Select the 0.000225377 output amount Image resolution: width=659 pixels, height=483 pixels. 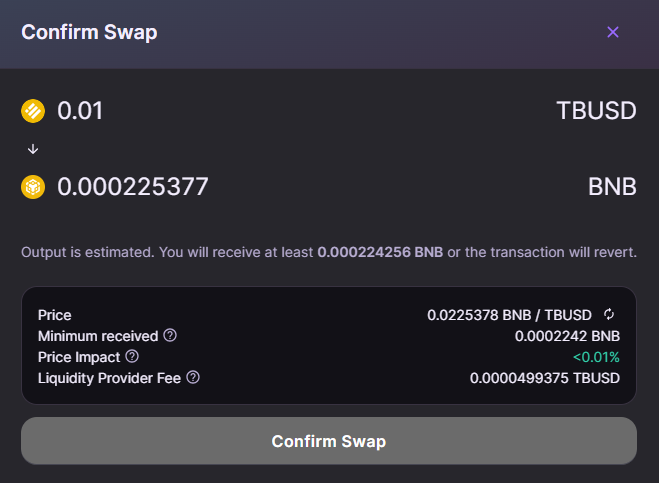pyautogui.click(x=133, y=187)
